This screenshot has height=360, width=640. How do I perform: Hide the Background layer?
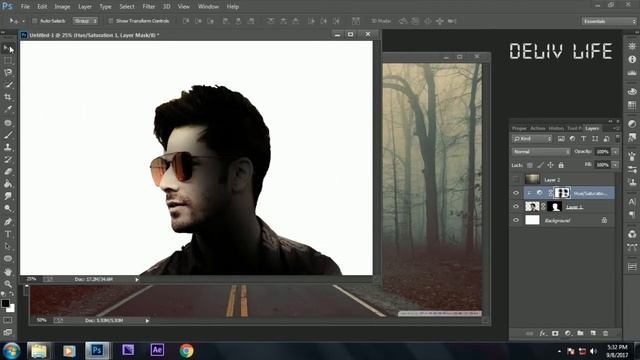[516, 220]
